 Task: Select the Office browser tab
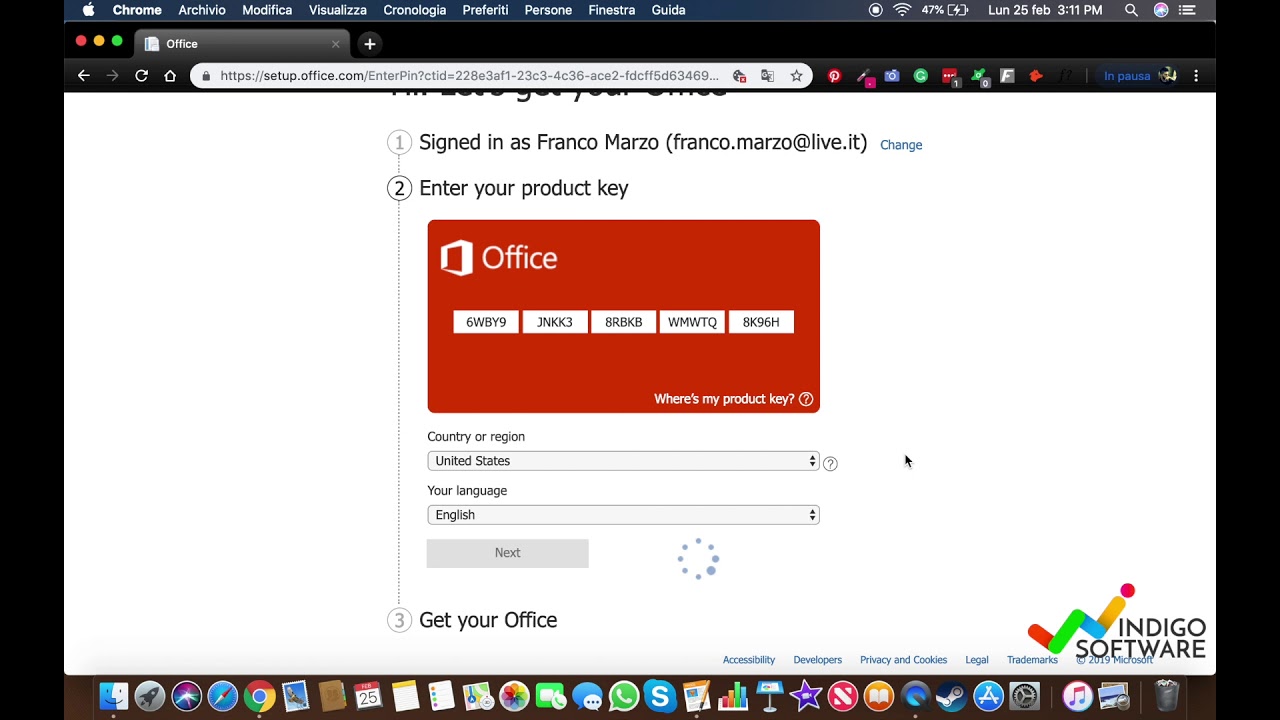[241, 44]
